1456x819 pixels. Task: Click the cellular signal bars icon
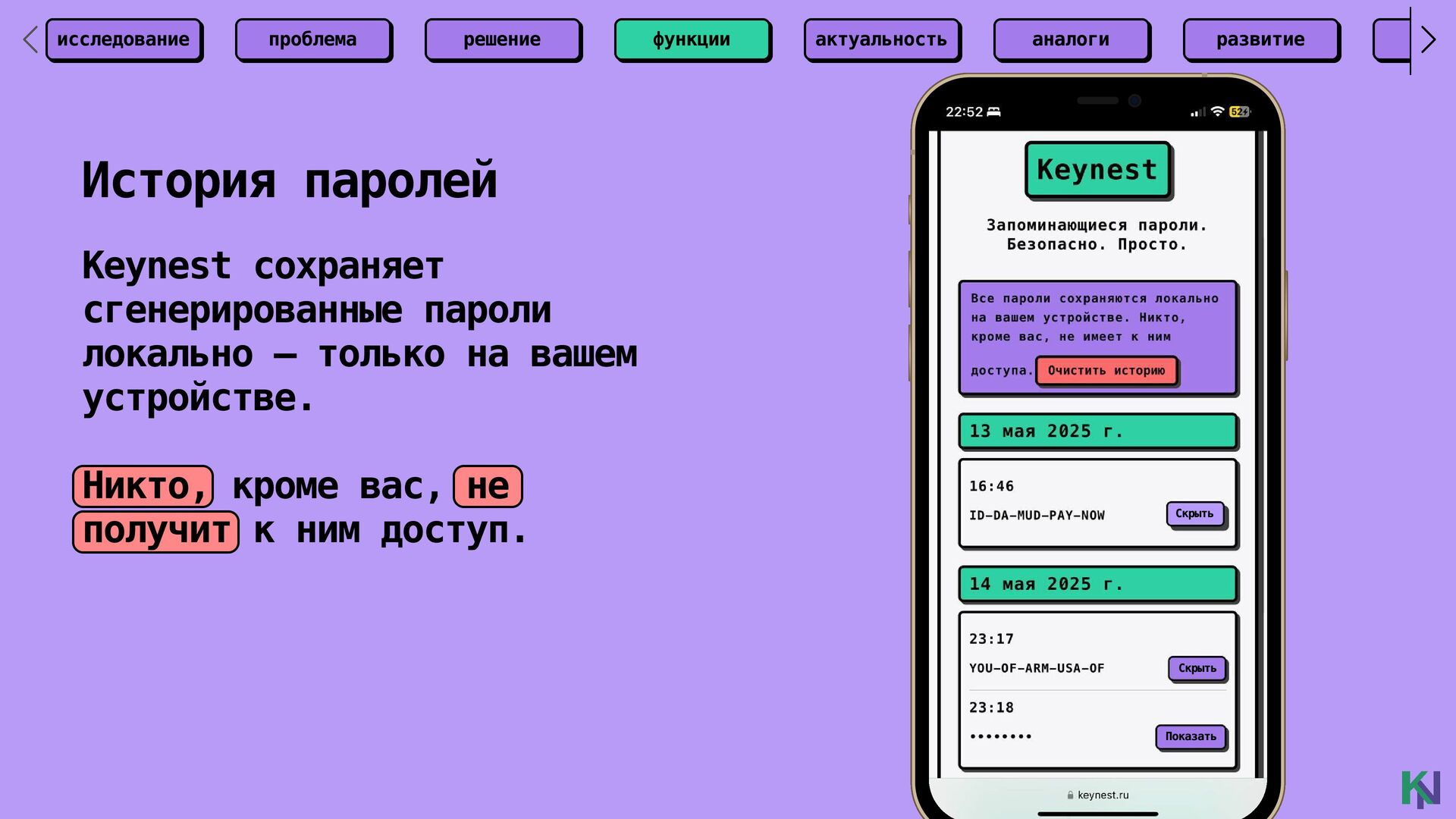pyautogui.click(x=1198, y=112)
